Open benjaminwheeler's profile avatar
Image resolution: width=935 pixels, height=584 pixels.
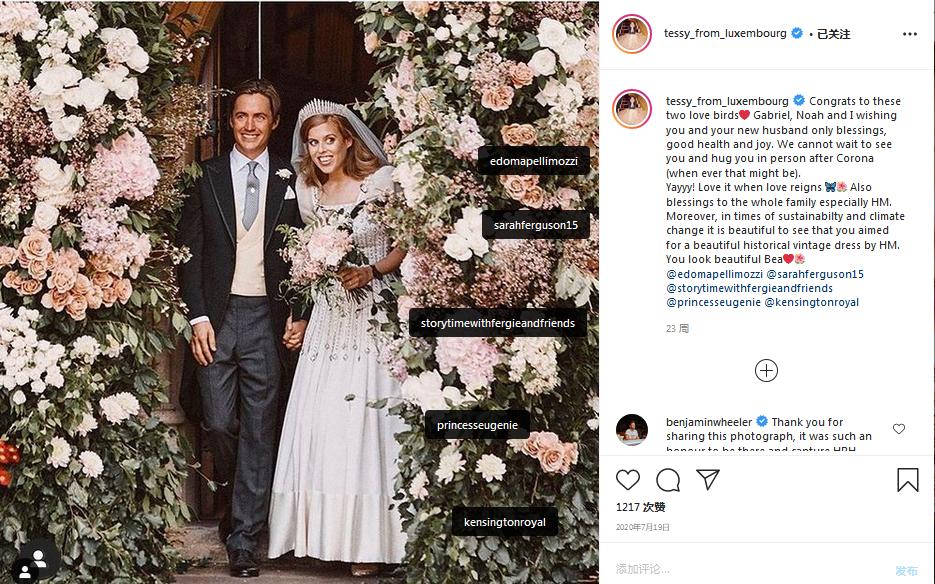pyautogui.click(x=632, y=429)
